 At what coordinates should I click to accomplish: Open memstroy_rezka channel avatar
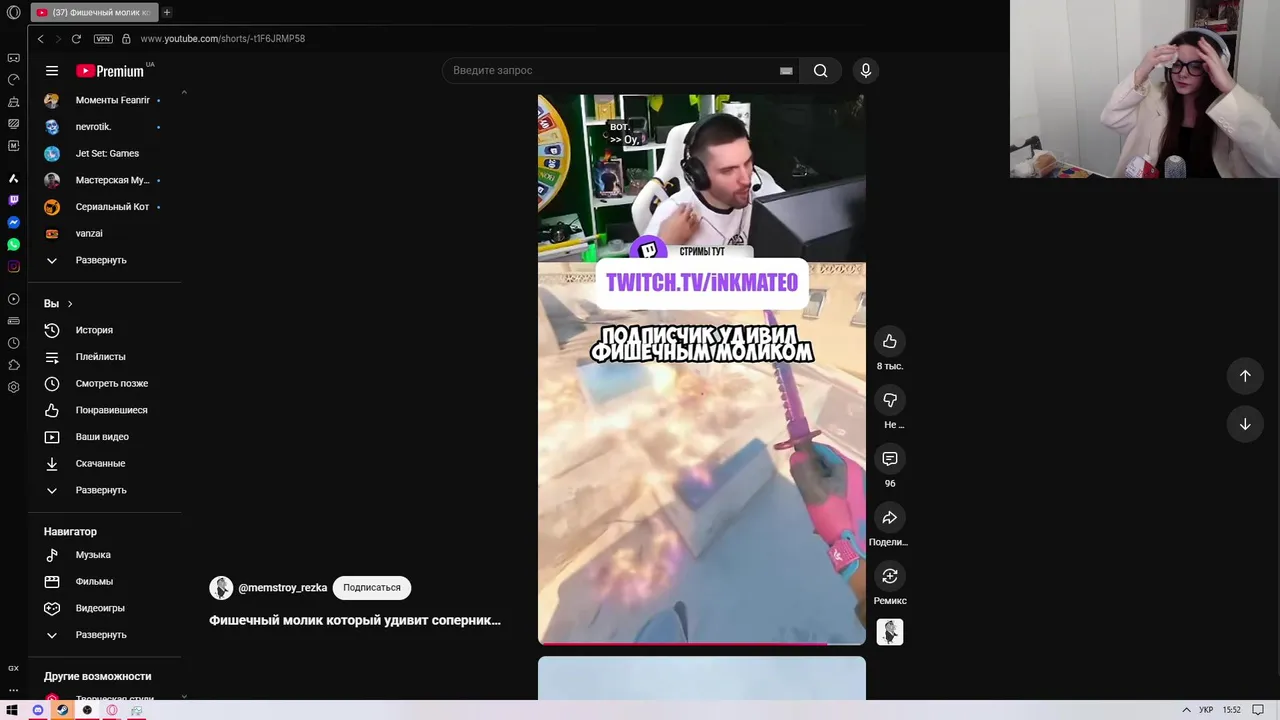(221, 588)
